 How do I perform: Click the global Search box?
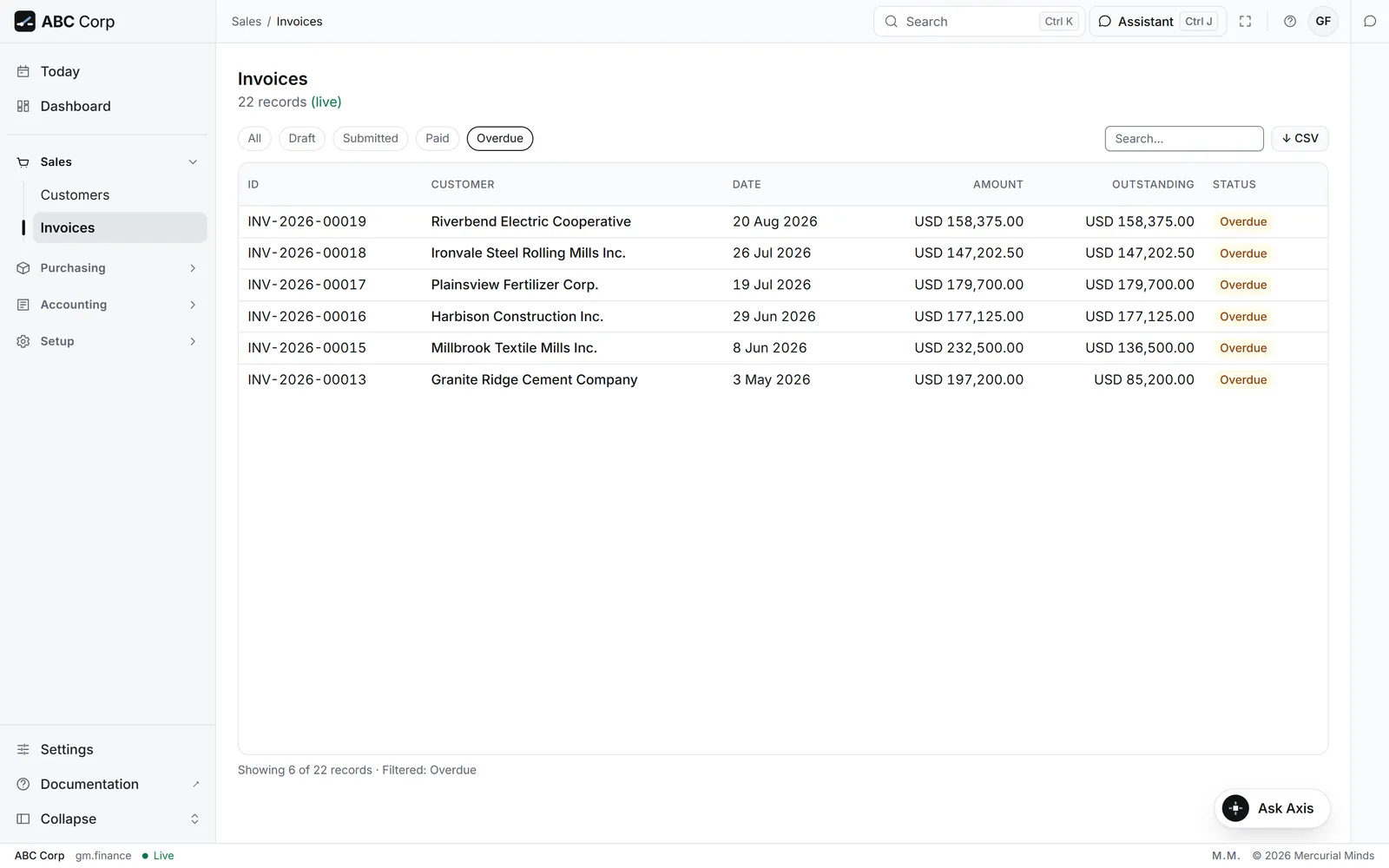tap(979, 22)
